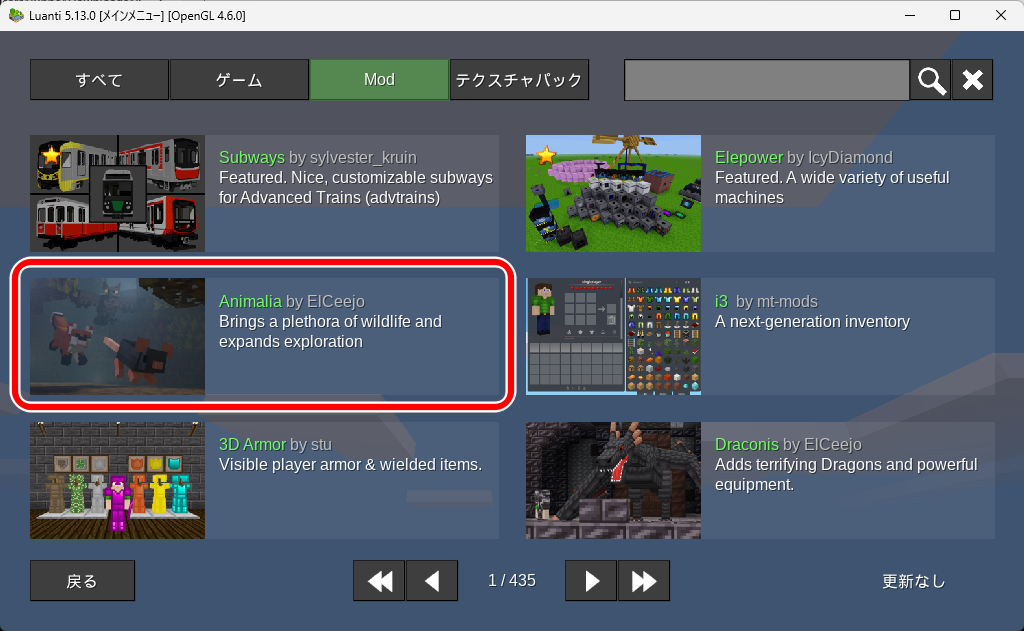1024x631 pixels.
Task: Open the ゲーム tab
Action: [x=239, y=80]
